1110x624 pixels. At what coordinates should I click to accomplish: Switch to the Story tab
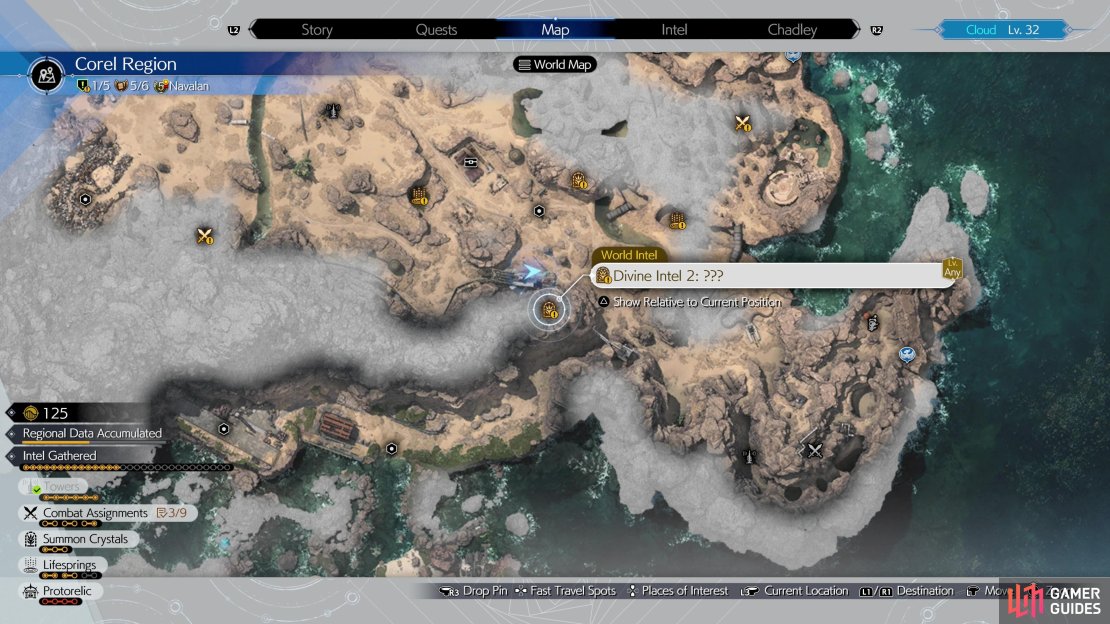pos(316,30)
